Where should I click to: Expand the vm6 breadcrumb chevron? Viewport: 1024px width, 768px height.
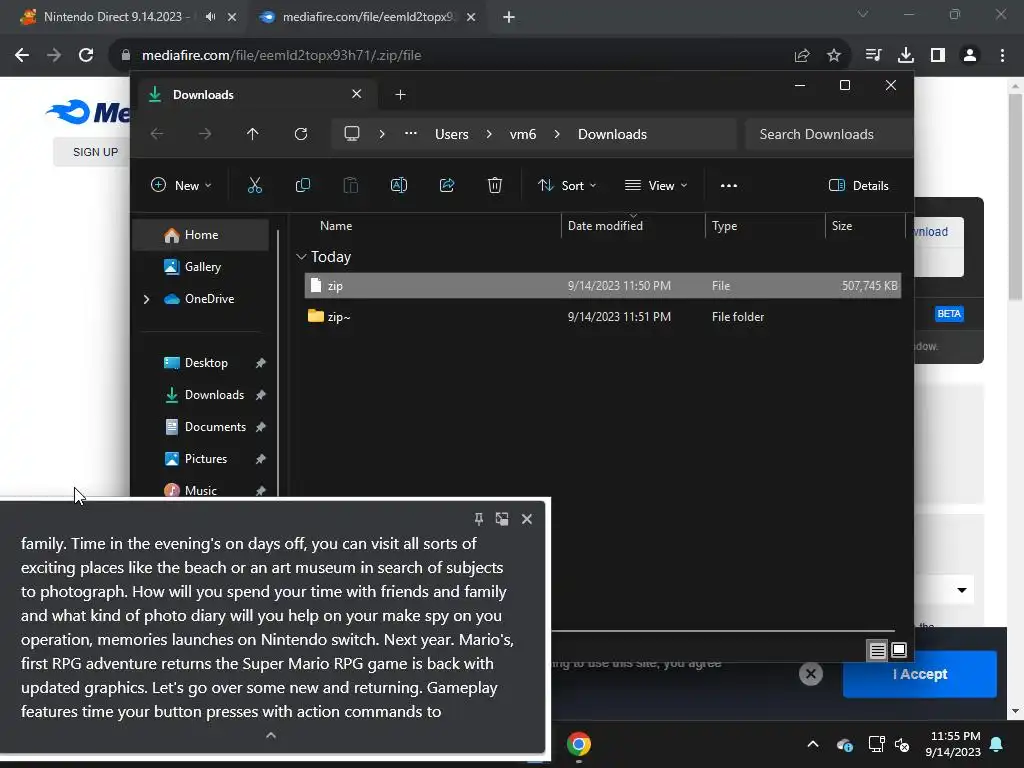pos(556,134)
